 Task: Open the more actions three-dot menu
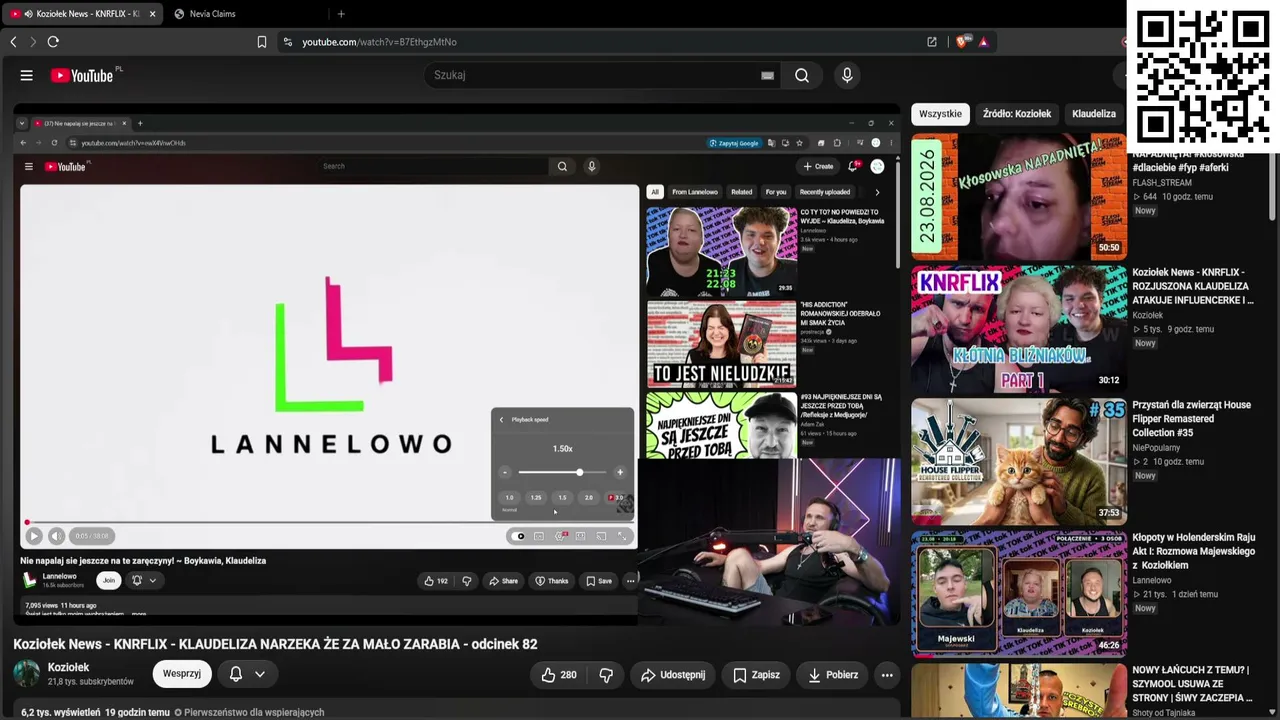887,675
